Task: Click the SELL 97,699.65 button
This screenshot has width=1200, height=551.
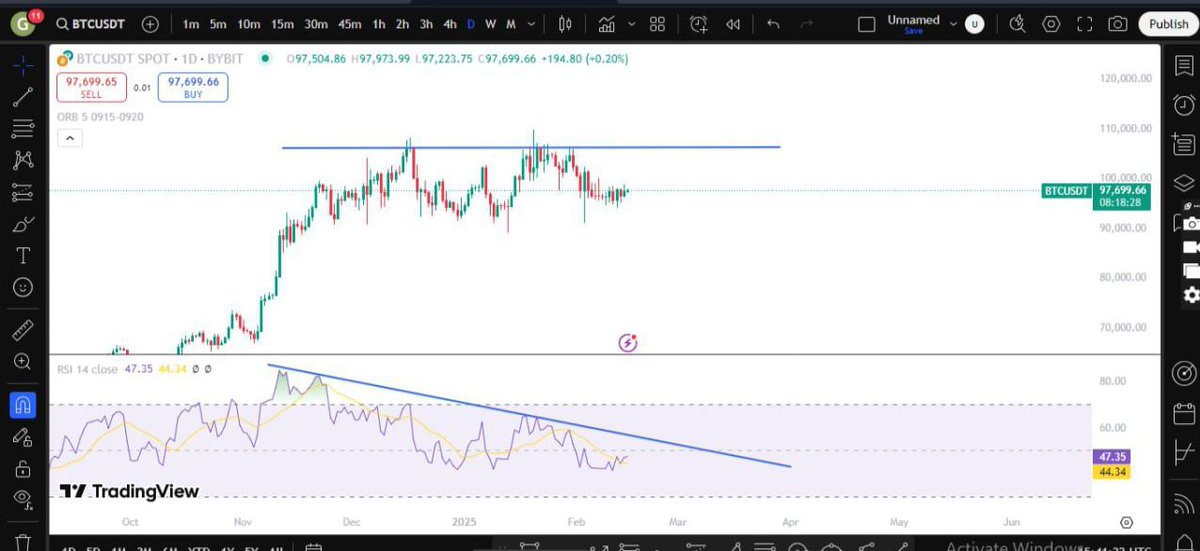Action: (x=92, y=87)
